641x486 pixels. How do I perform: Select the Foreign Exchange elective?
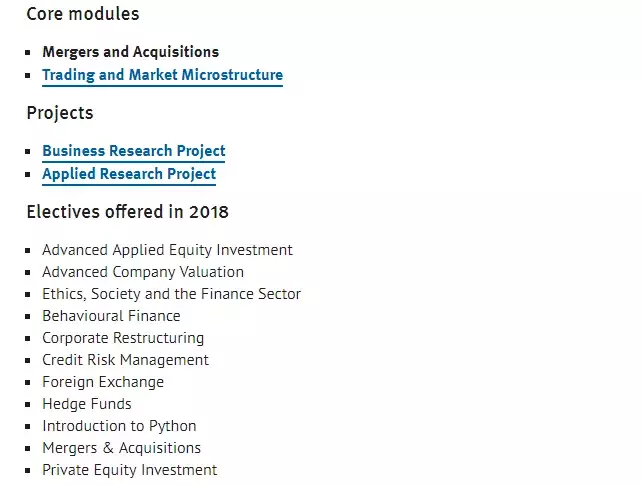[103, 382]
